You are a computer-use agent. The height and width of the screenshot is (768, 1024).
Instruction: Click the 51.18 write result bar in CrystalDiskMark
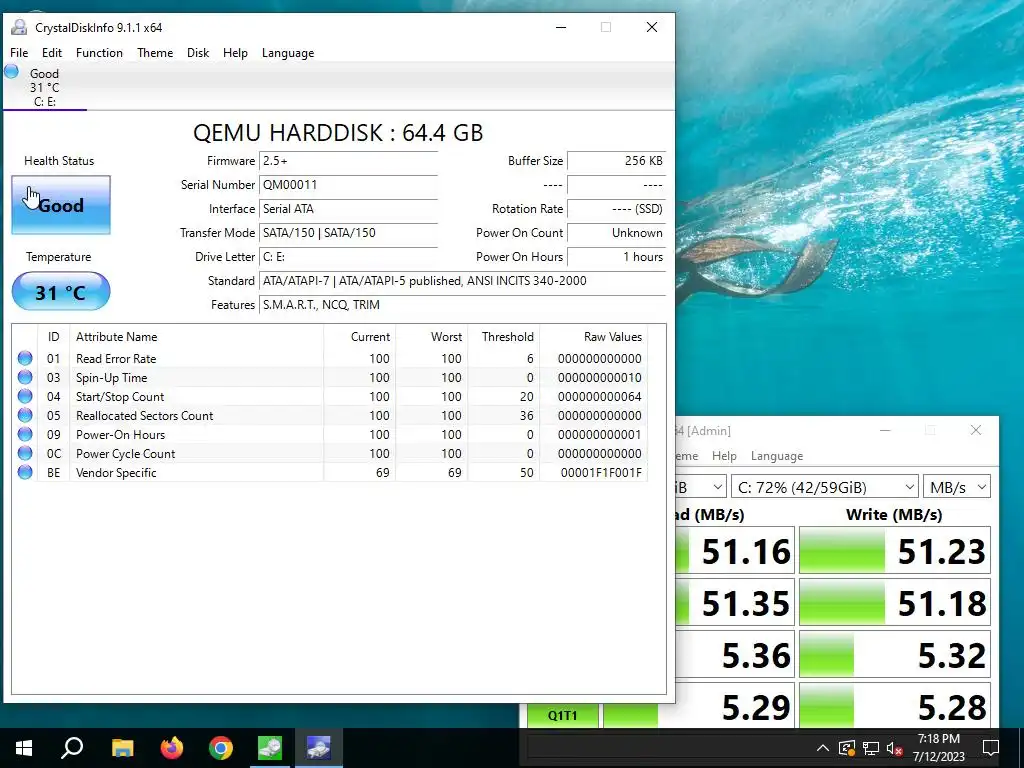895,603
